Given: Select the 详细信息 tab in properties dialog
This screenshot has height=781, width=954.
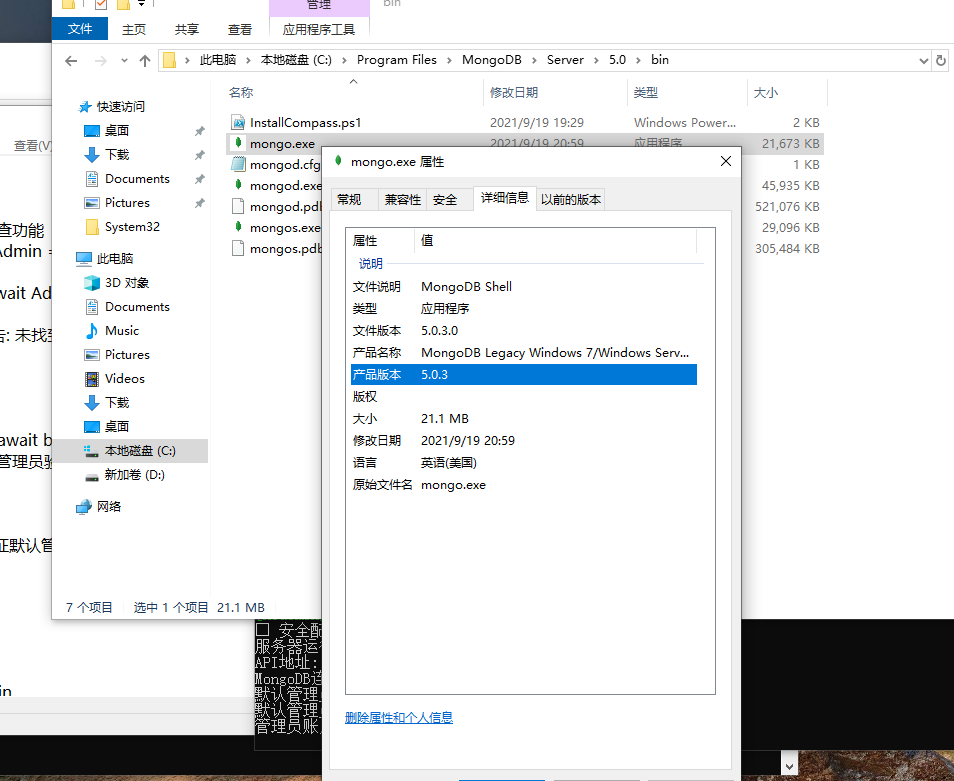Looking at the screenshot, I should 505,198.
